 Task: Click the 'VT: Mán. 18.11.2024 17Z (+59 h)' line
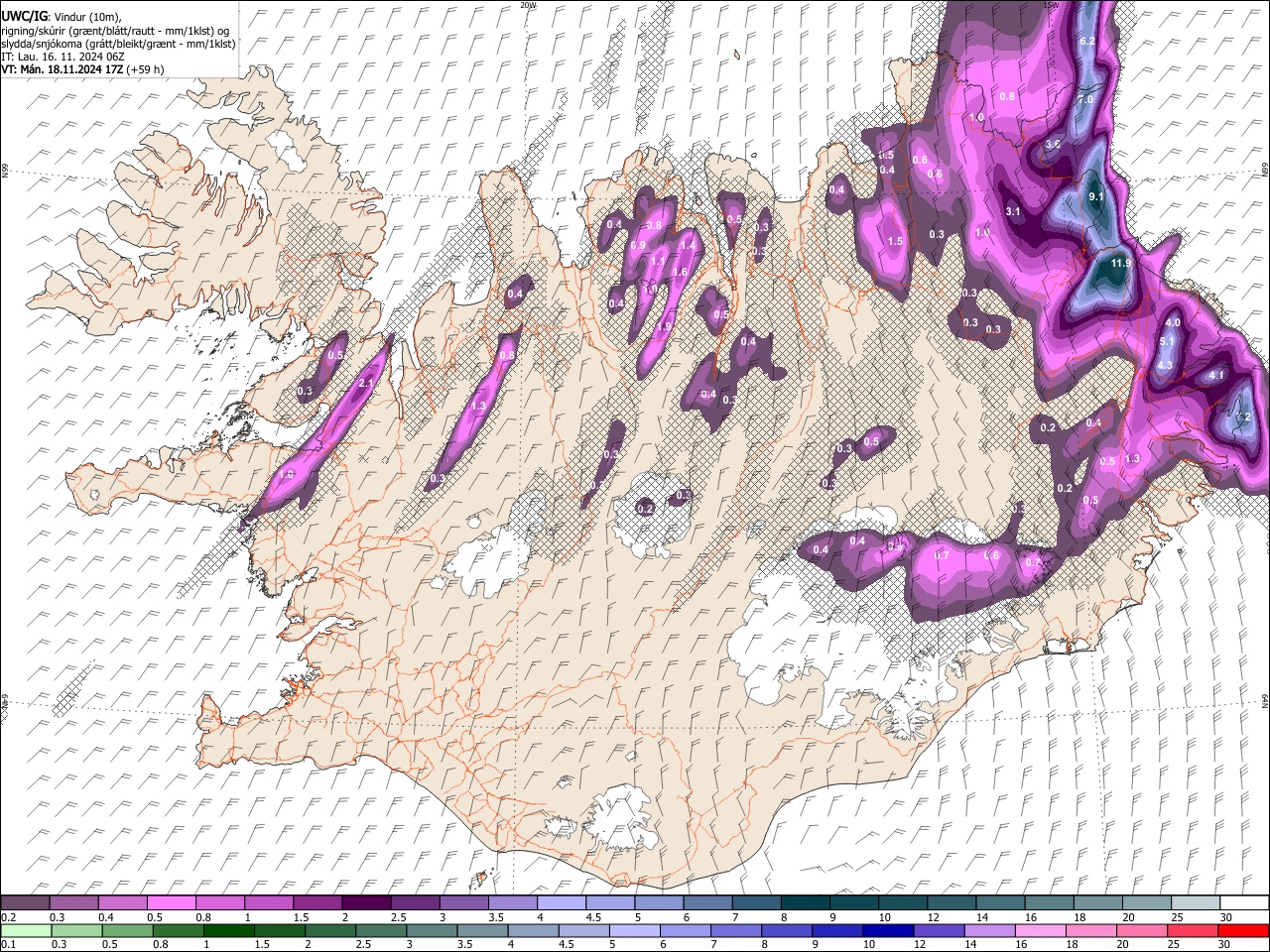click(82, 69)
